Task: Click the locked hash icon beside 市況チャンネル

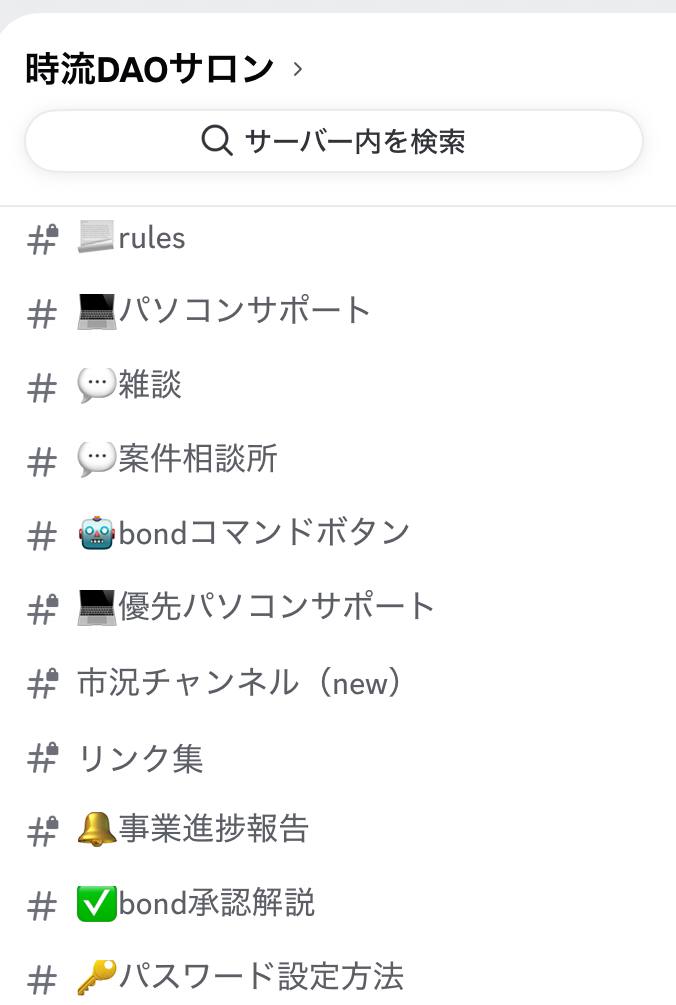Action: pyautogui.click(x=42, y=683)
